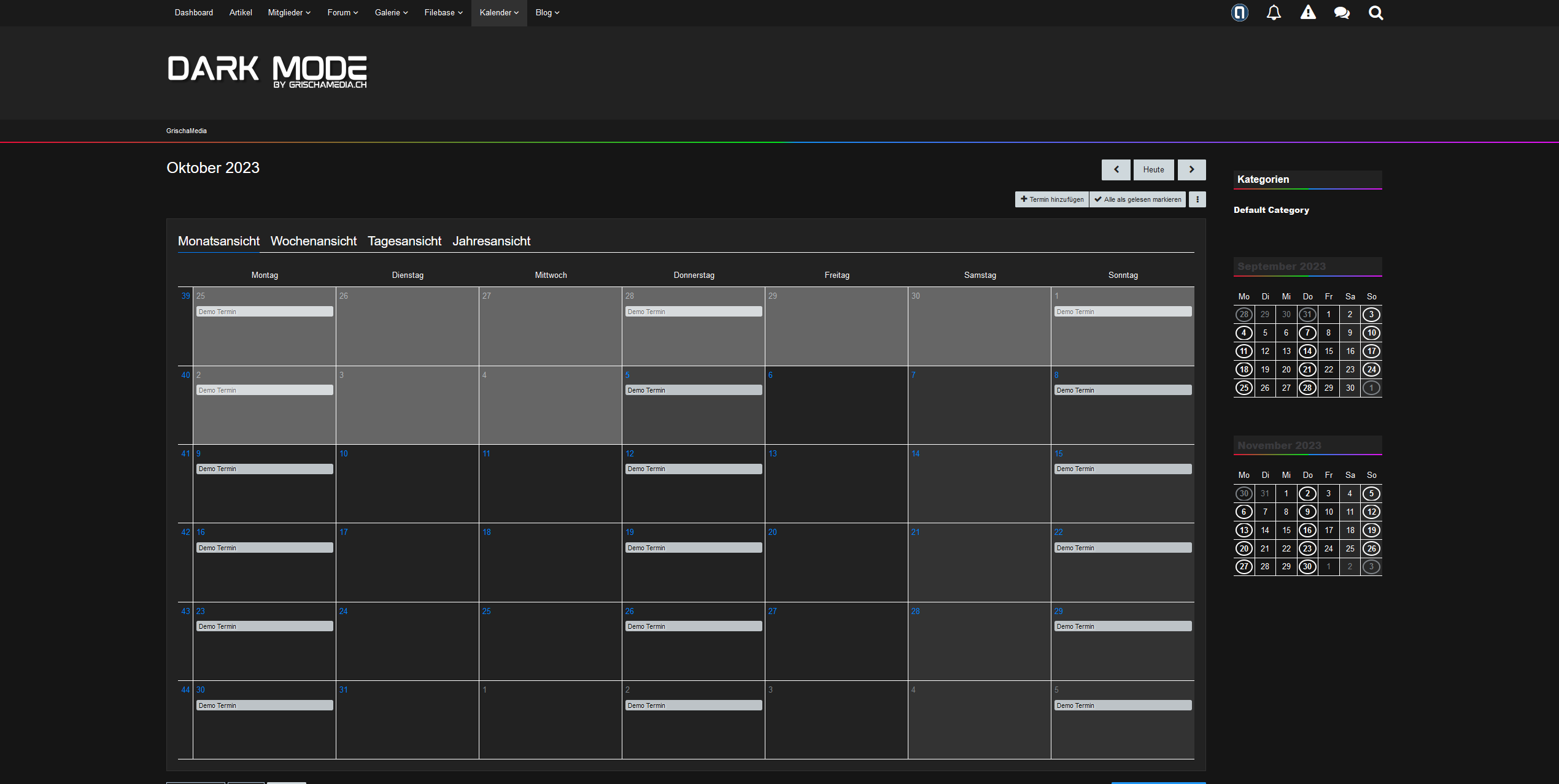Expand the Mitglieder menu dropdown

[289, 13]
